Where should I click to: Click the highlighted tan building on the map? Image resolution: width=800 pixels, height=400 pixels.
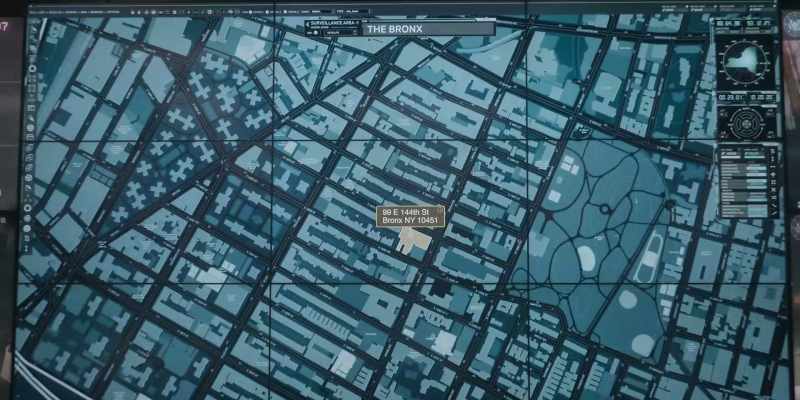tap(412, 241)
